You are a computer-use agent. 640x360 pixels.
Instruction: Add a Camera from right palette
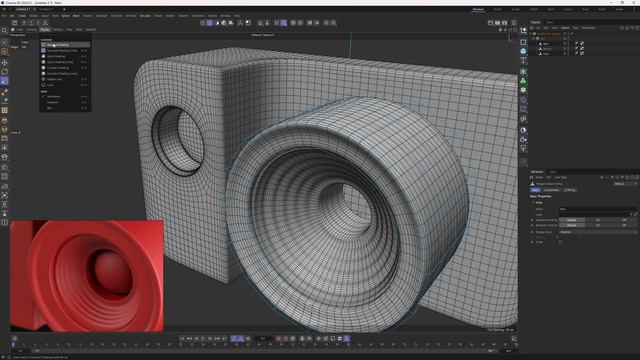coord(523,140)
